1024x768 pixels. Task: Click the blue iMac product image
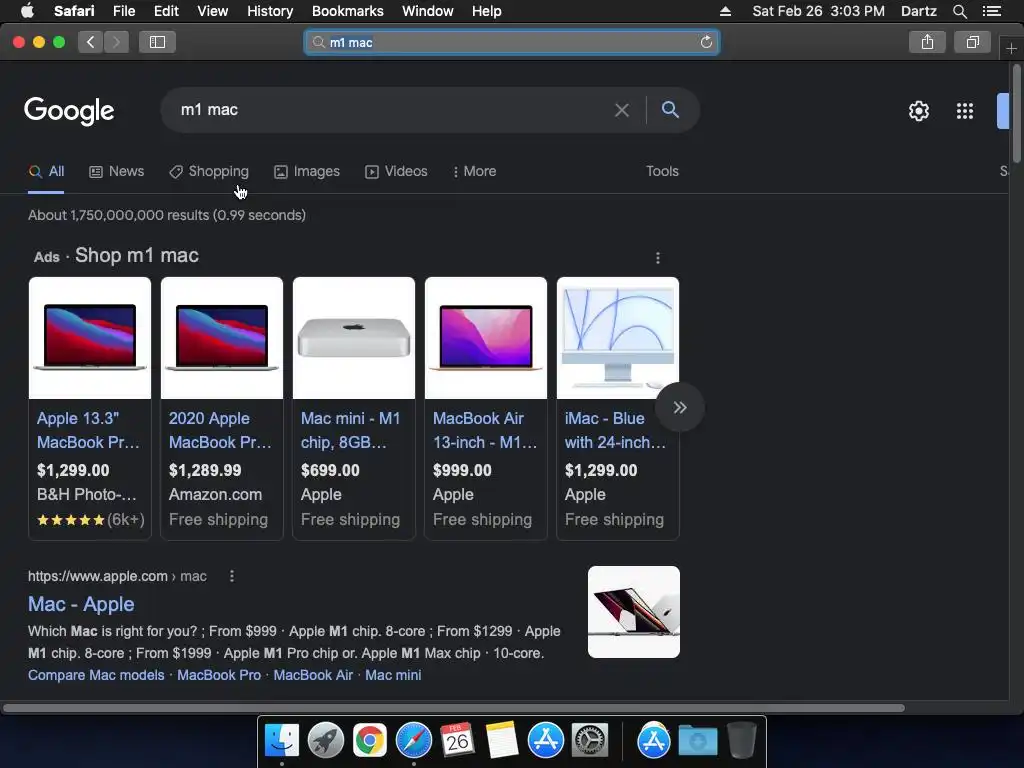(618, 338)
